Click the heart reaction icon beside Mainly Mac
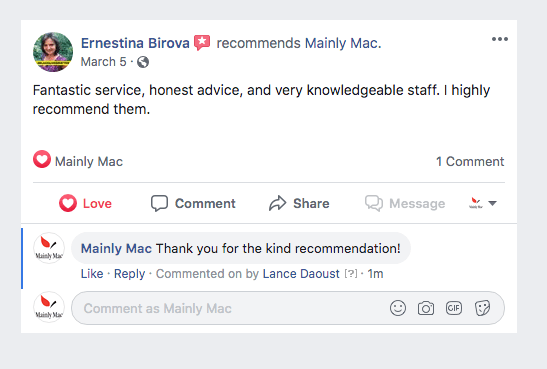547x369 pixels. [x=42, y=159]
